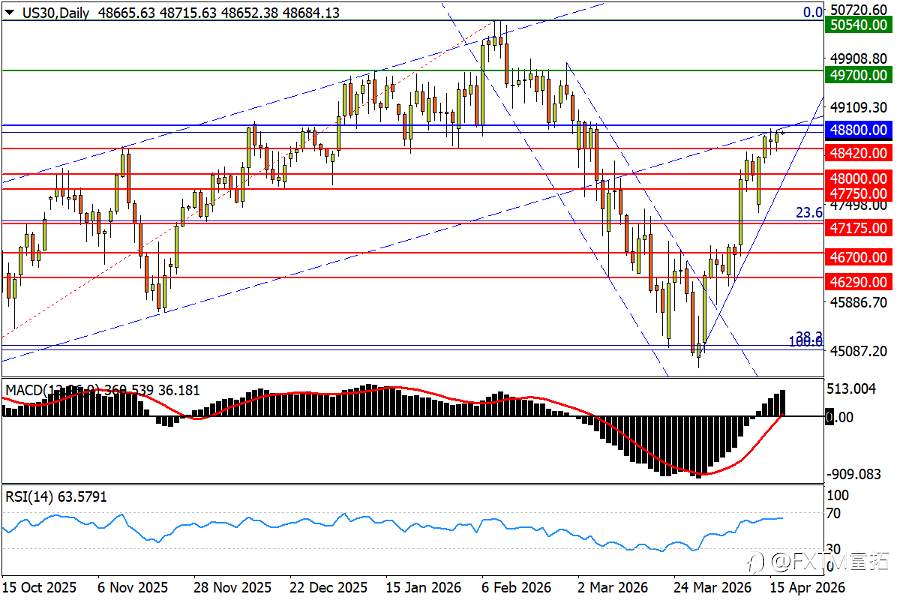Click the 50720.60 price axis value
The width and height of the screenshot is (900, 600).
tap(859, 10)
